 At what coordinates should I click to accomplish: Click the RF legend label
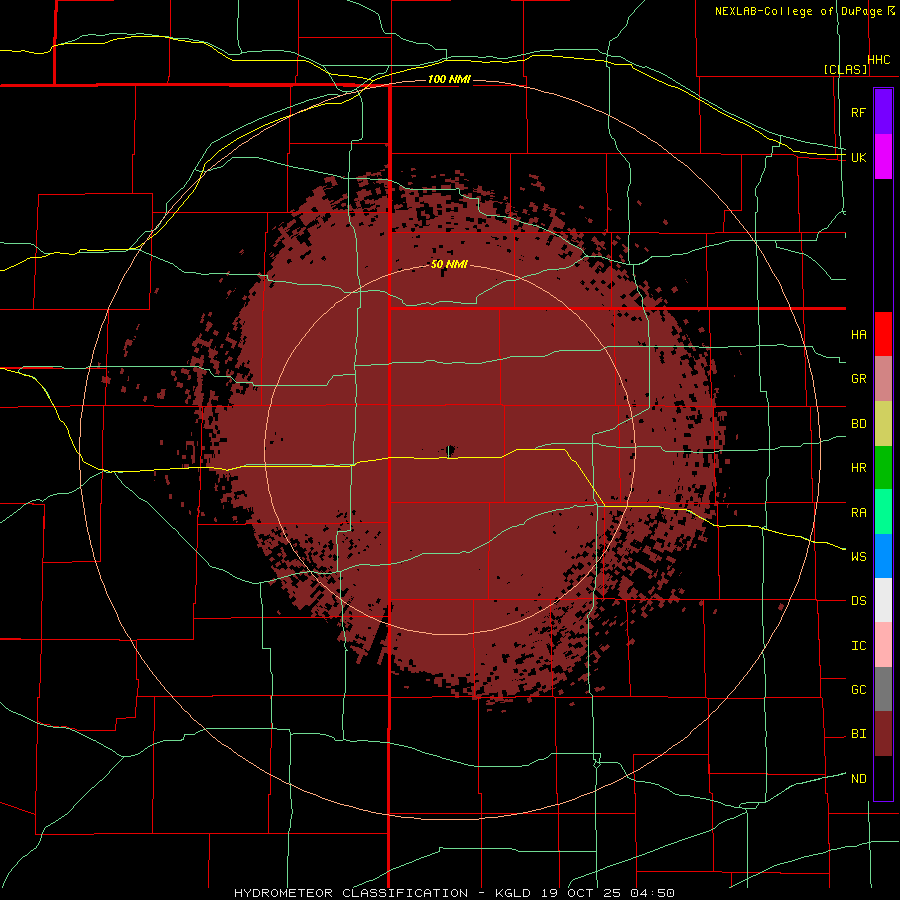tap(858, 112)
